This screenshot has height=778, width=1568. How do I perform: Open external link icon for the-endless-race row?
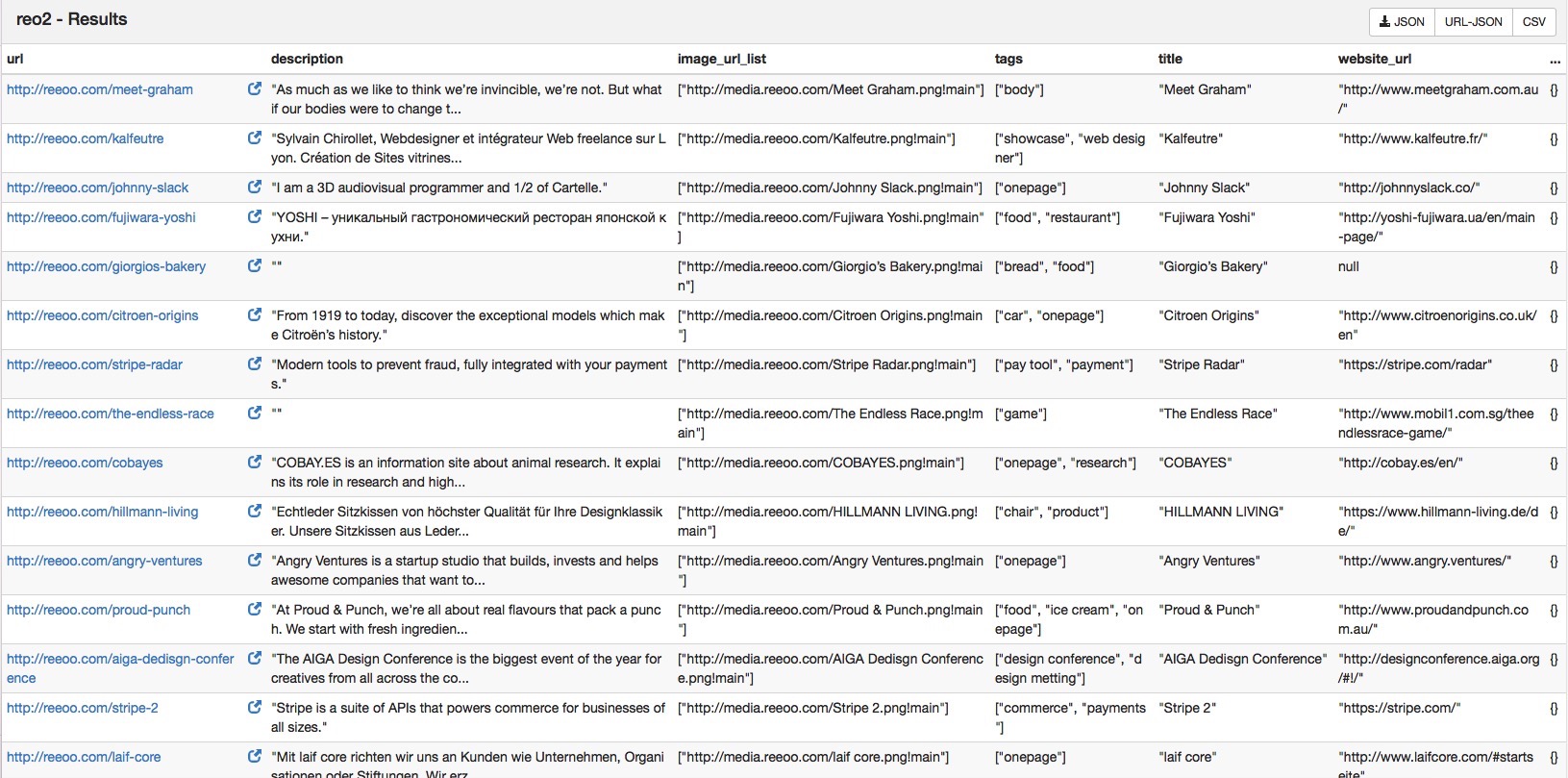tap(255, 413)
